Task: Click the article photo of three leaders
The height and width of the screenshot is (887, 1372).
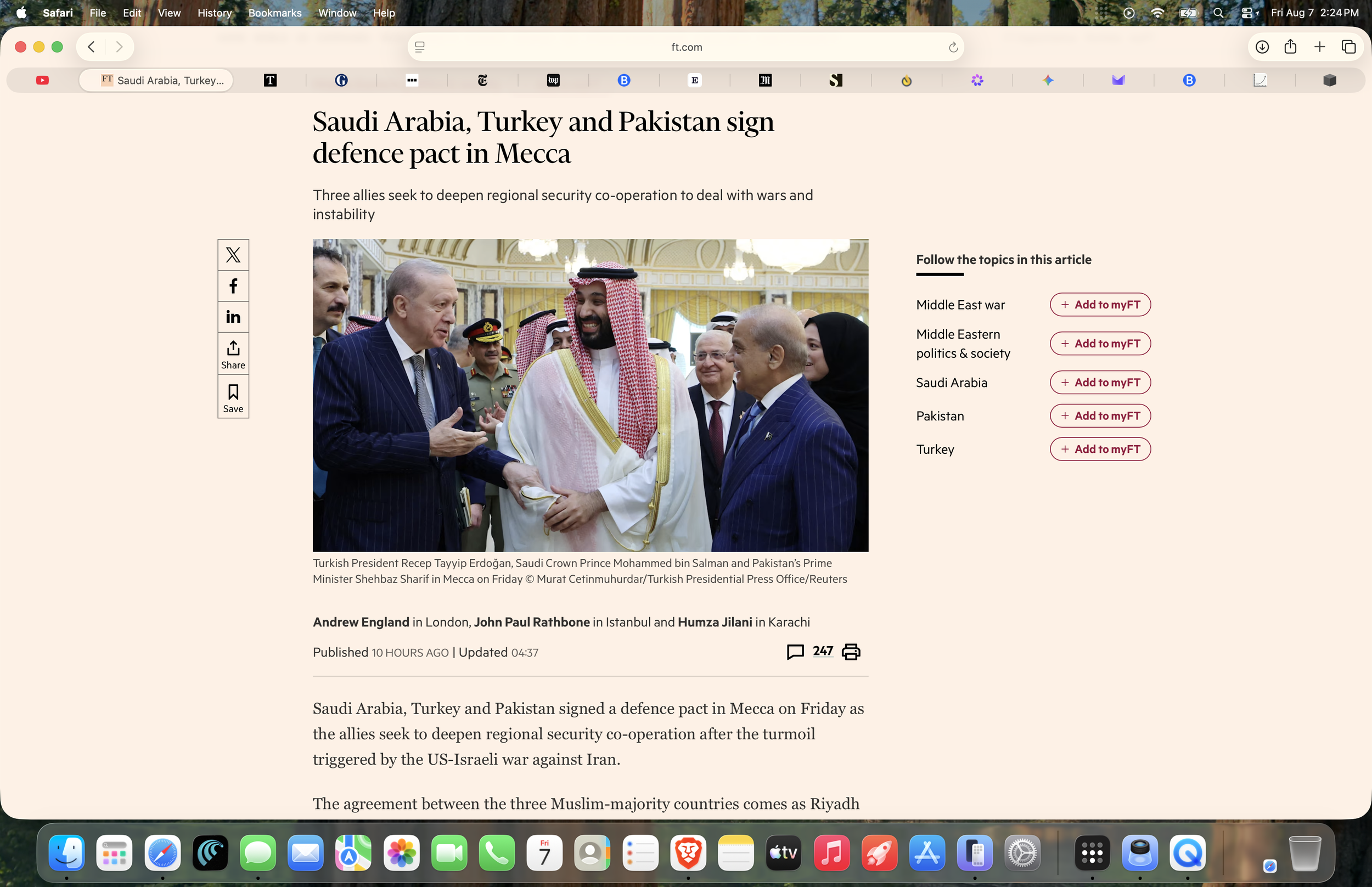Action: point(590,395)
